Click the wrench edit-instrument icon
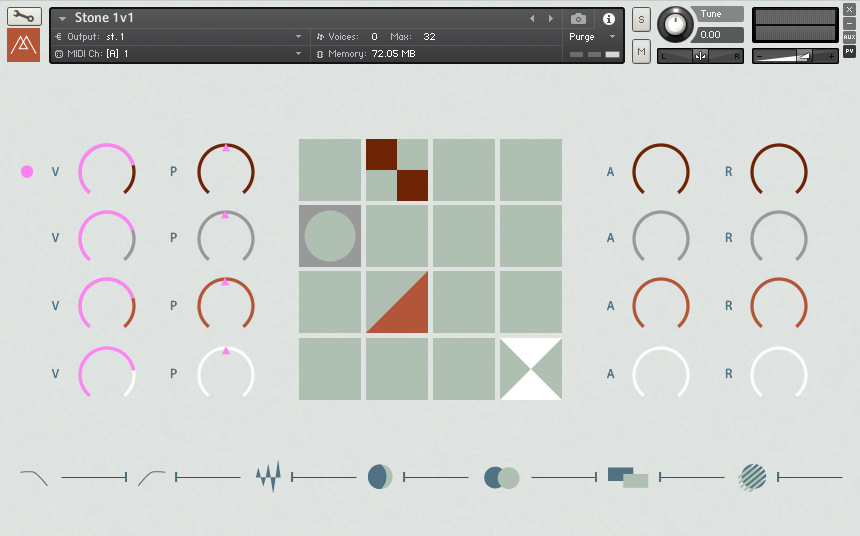The width and height of the screenshot is (860, 536). pyautogui.click(x=24, y=17)
